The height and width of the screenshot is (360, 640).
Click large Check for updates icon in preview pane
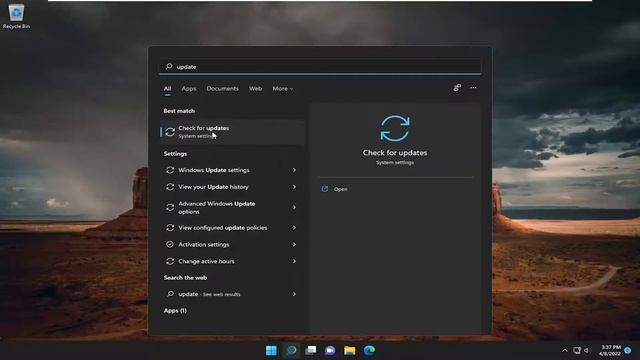click(x=395, y=129)
